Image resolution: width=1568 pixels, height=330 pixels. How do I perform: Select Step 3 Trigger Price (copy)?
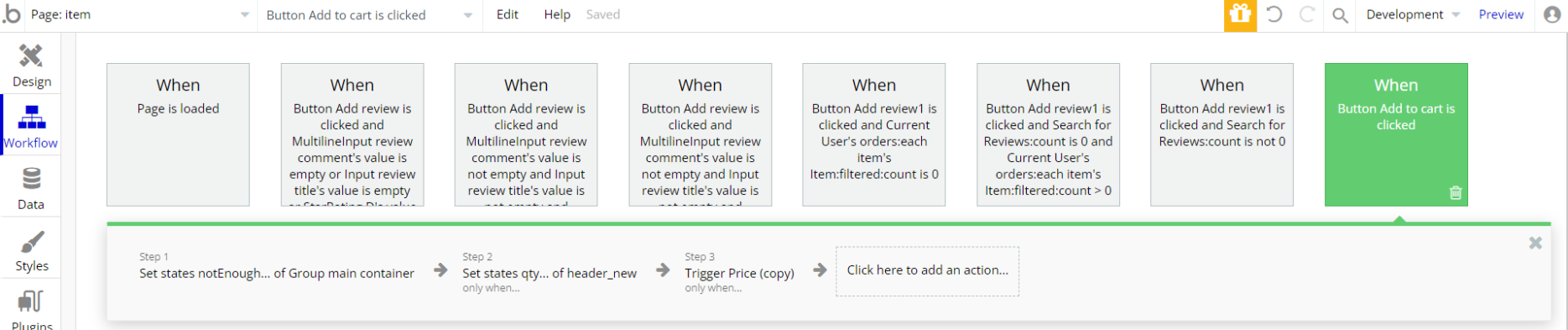click(739, 273)
